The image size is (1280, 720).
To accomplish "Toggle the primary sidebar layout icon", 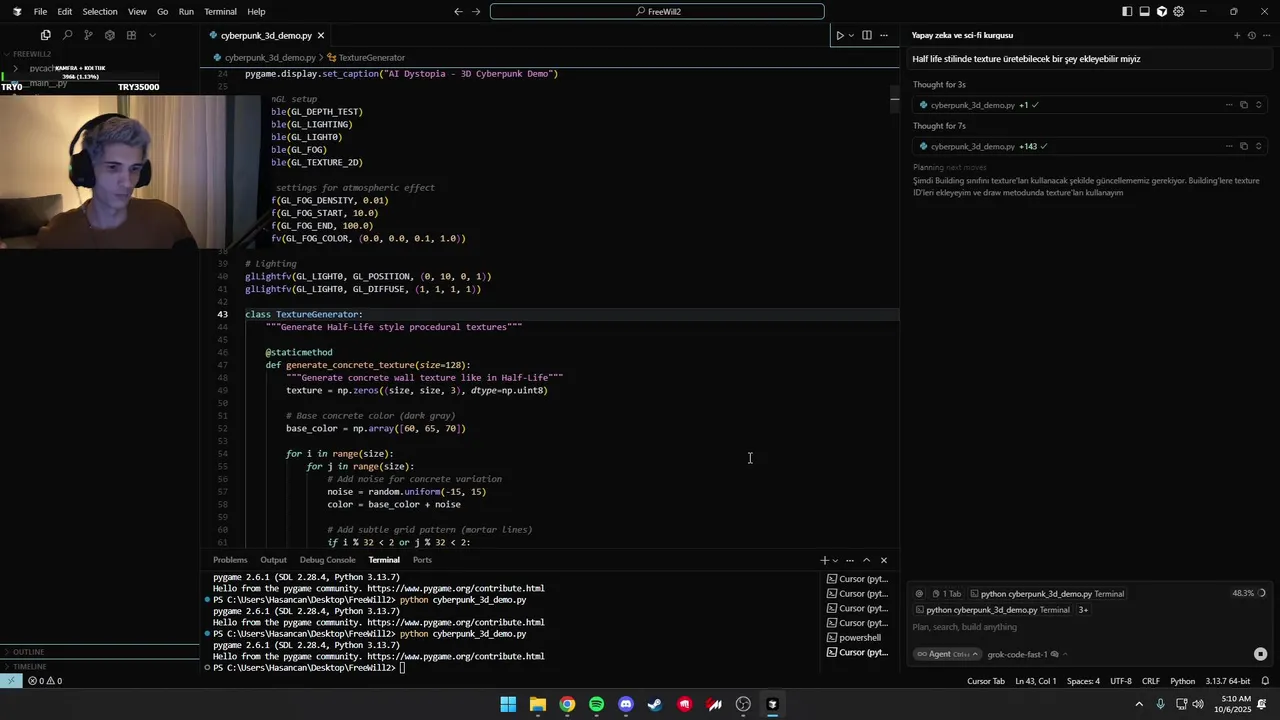I will pos(1127,12).
